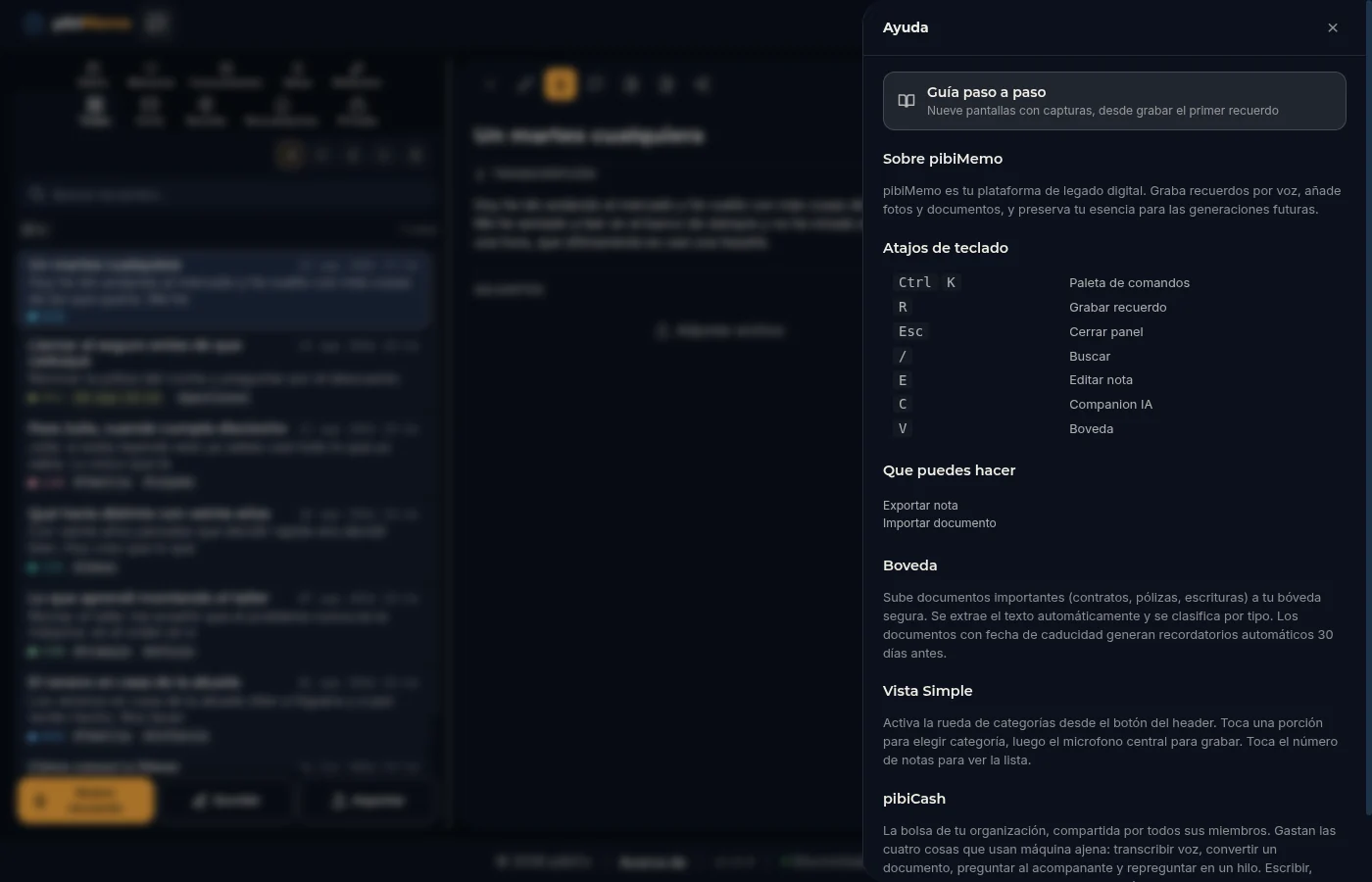
Task: Click the Boveda section heading
Action: (909, 565)
